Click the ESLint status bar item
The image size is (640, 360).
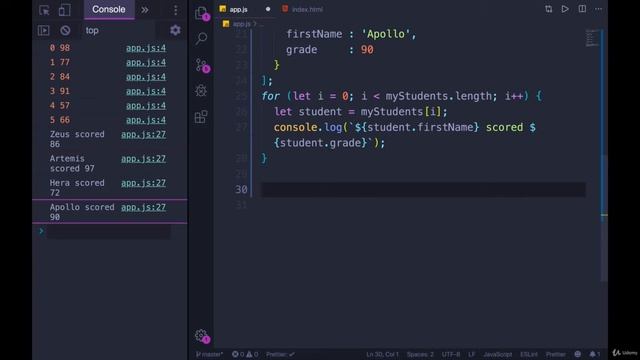[x=529, y=354]
